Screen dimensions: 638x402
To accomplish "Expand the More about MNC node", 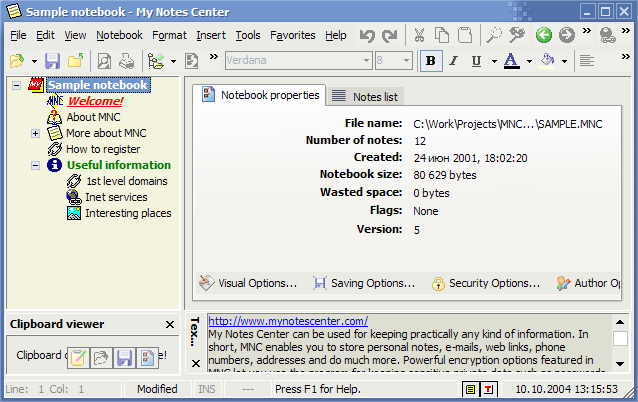I will [35, 133].
